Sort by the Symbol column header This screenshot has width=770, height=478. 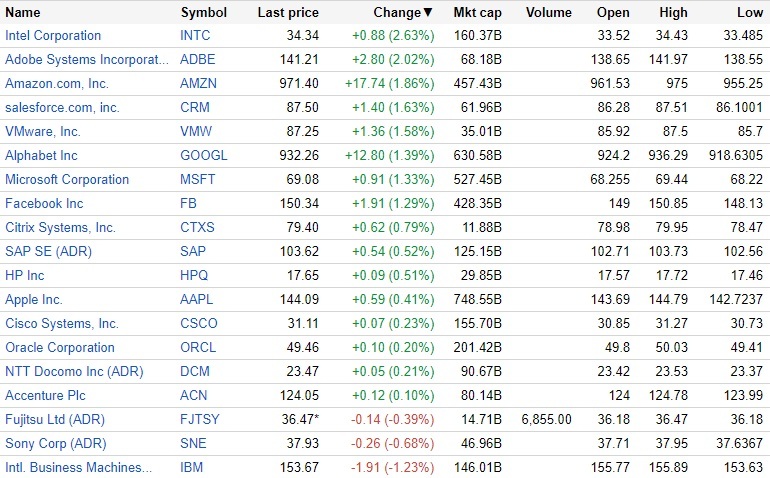click(203, 13)
